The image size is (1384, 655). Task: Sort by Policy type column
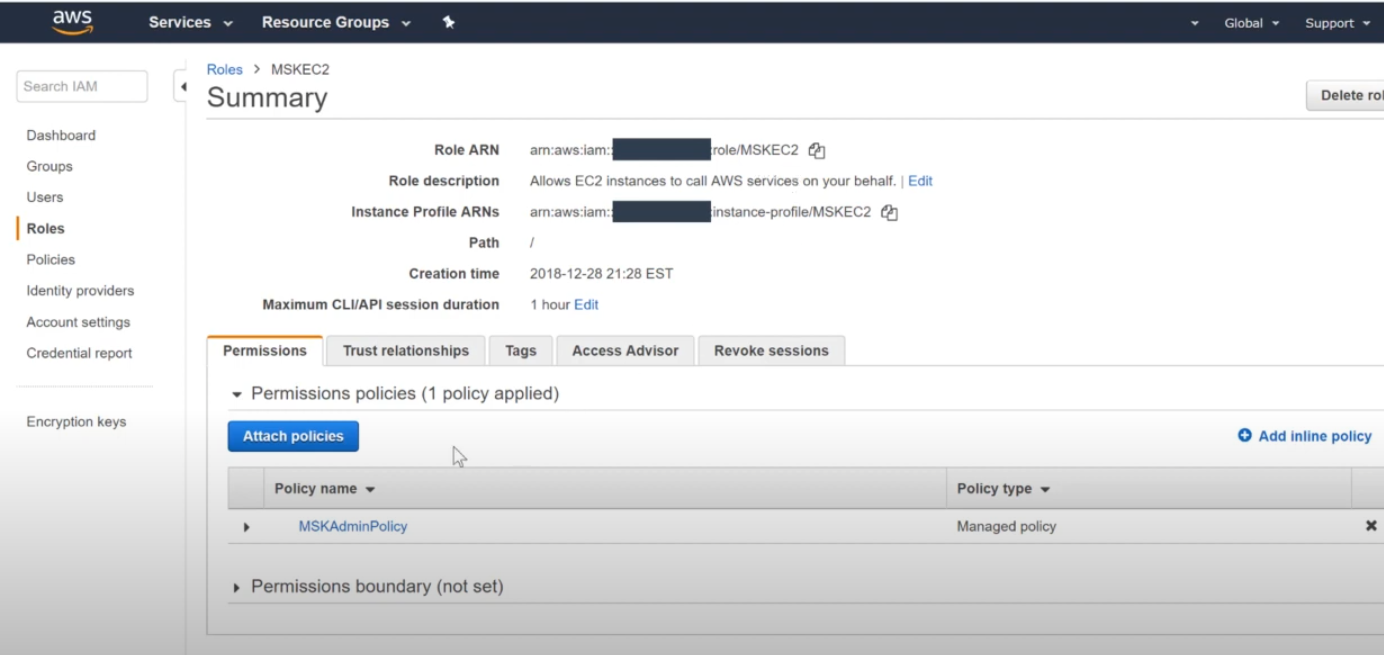pos(1004,489)
